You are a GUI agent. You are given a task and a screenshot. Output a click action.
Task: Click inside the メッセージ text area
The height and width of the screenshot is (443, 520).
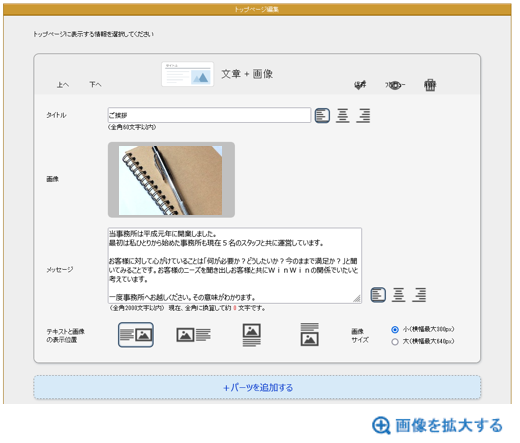[235, 265]
